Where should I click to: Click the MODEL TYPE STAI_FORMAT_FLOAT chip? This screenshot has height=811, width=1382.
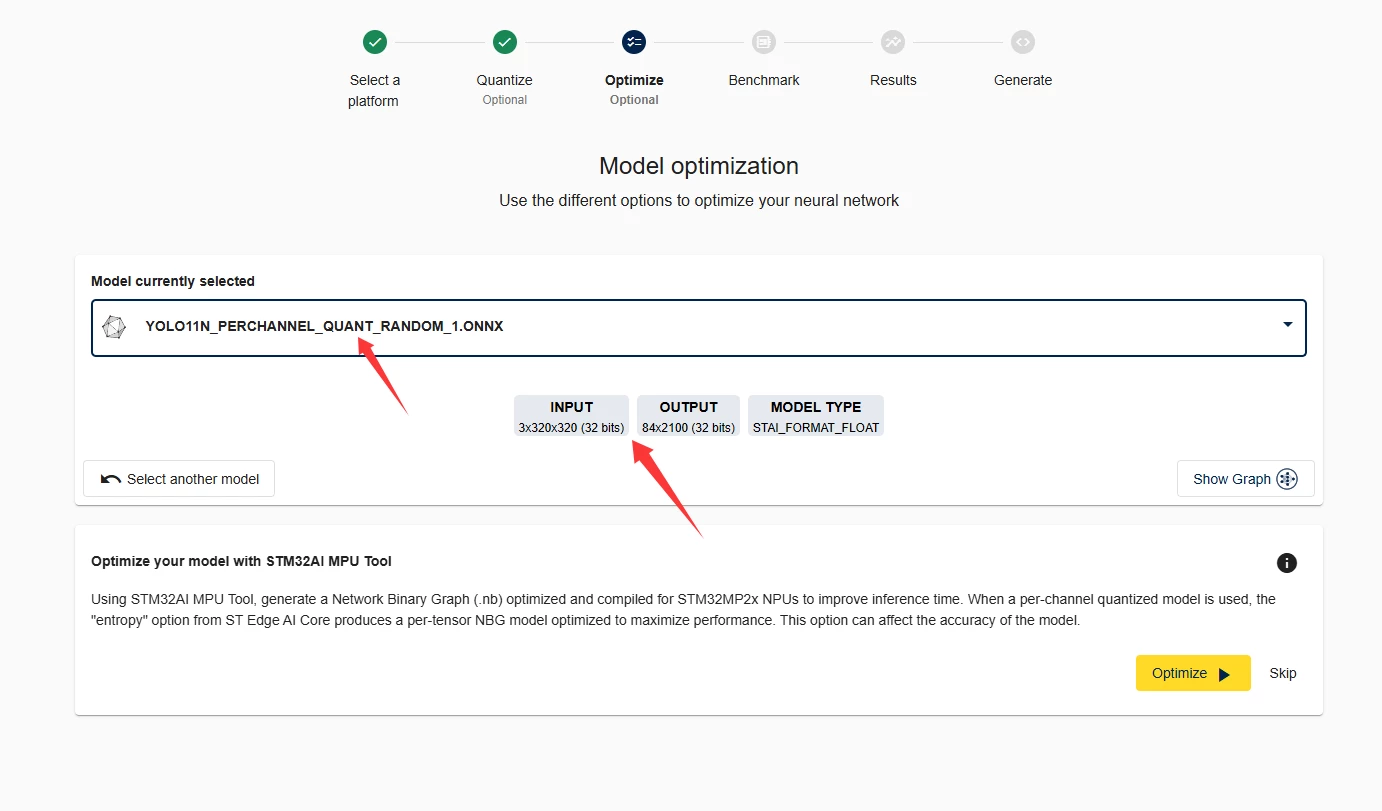[x=816, y=416]
